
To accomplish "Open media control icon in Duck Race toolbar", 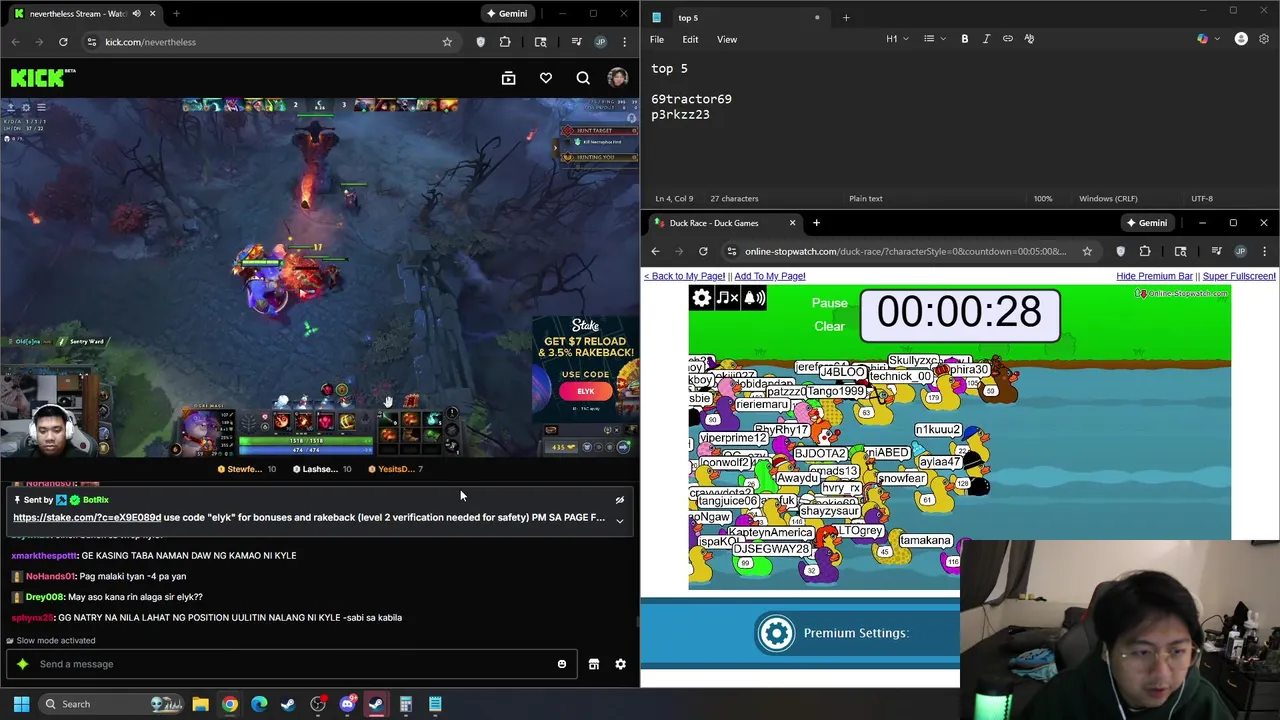I will (x=1216, y=251).
